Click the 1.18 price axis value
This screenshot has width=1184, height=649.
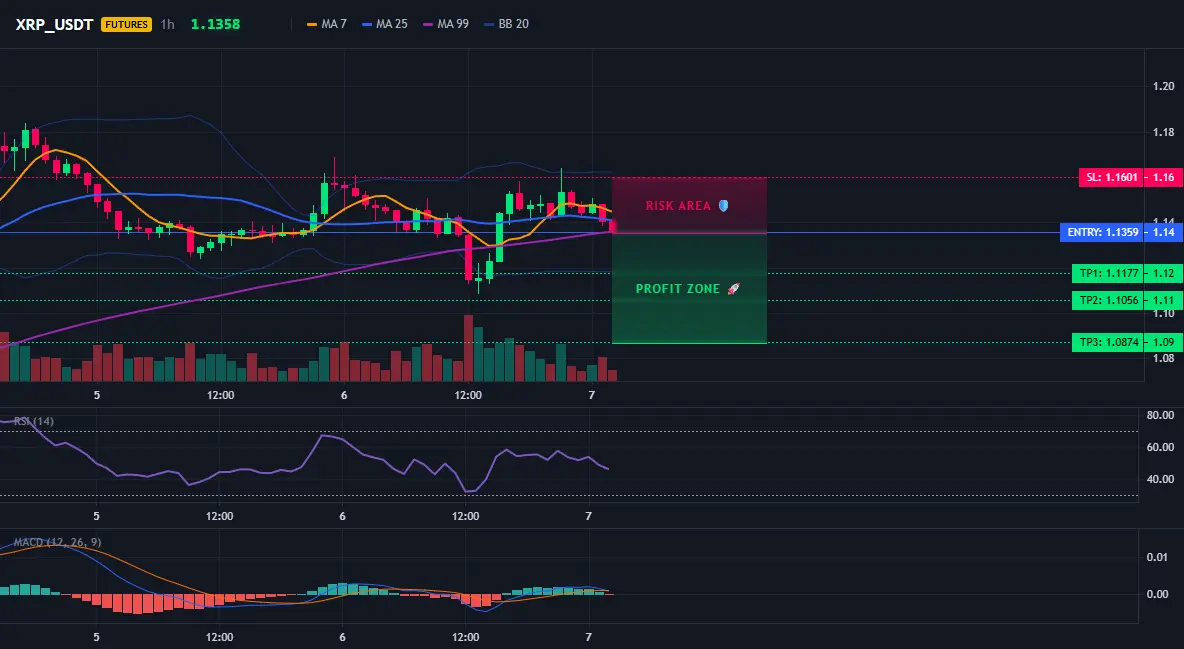(x=1164, y=132)
